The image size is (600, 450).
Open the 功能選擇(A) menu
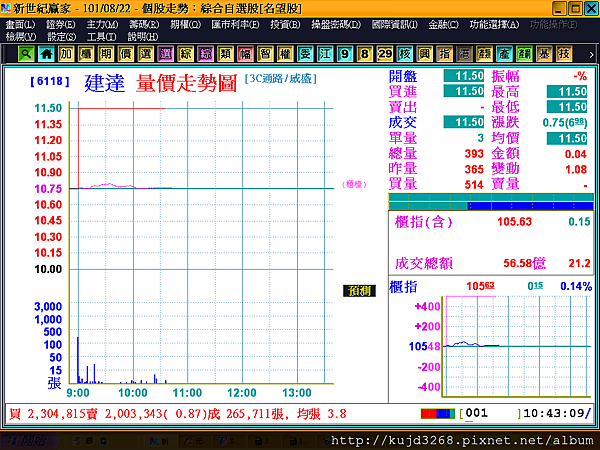coord(494,24)
